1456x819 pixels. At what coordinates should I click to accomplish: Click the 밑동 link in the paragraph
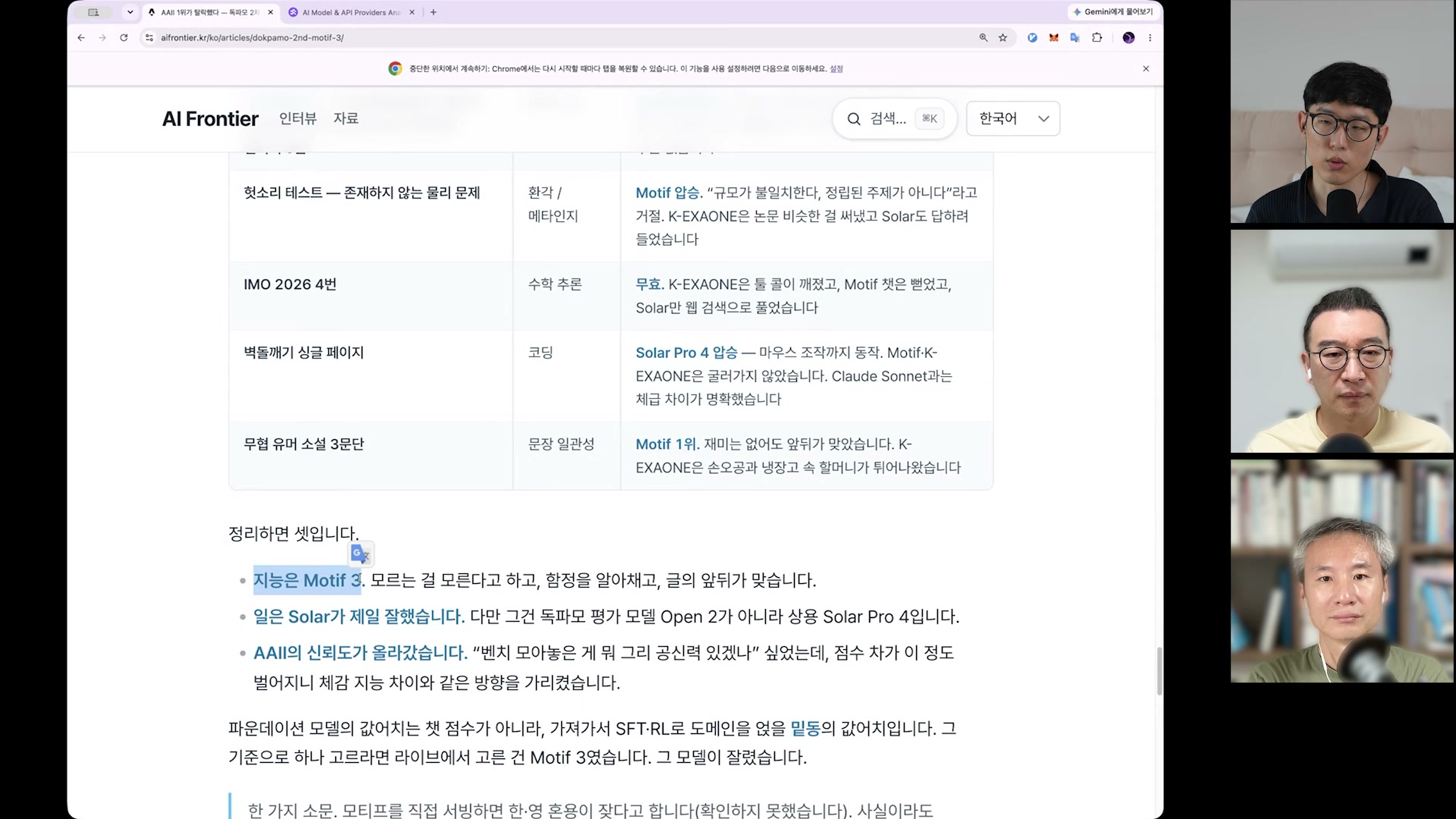point(805,729)
